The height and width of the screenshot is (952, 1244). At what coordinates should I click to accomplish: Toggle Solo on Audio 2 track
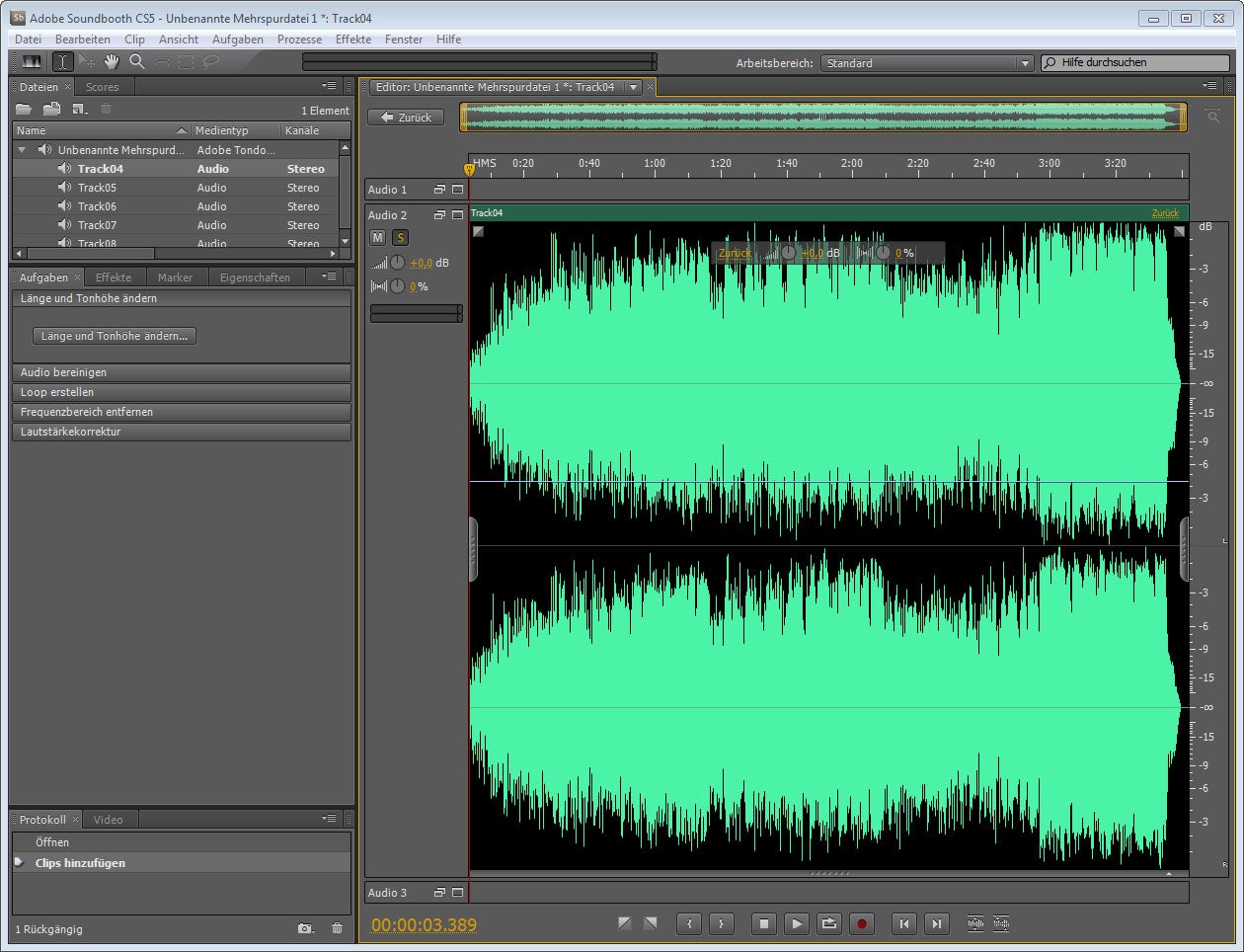point(400,238)
